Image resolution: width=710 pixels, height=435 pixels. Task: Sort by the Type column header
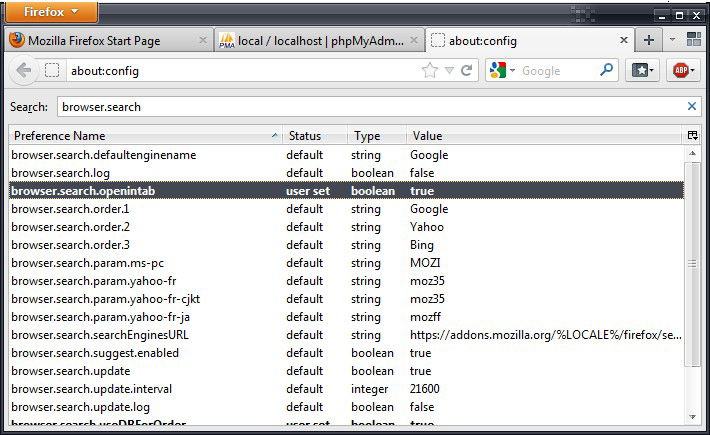377,136
